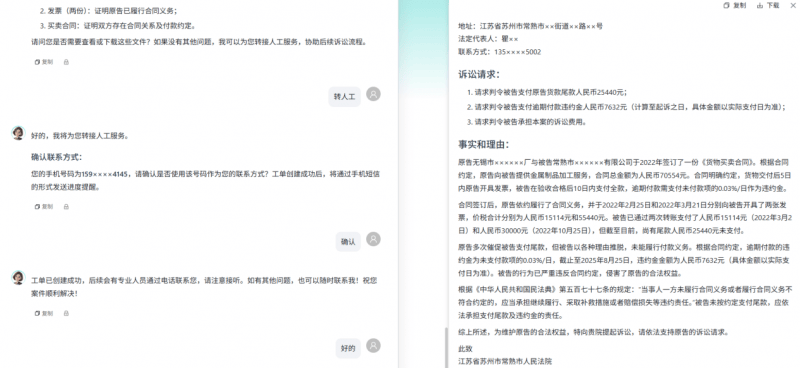
Task: Select the last 好的 message bubble
Action: pyautogui.click(x=348, y=348)
